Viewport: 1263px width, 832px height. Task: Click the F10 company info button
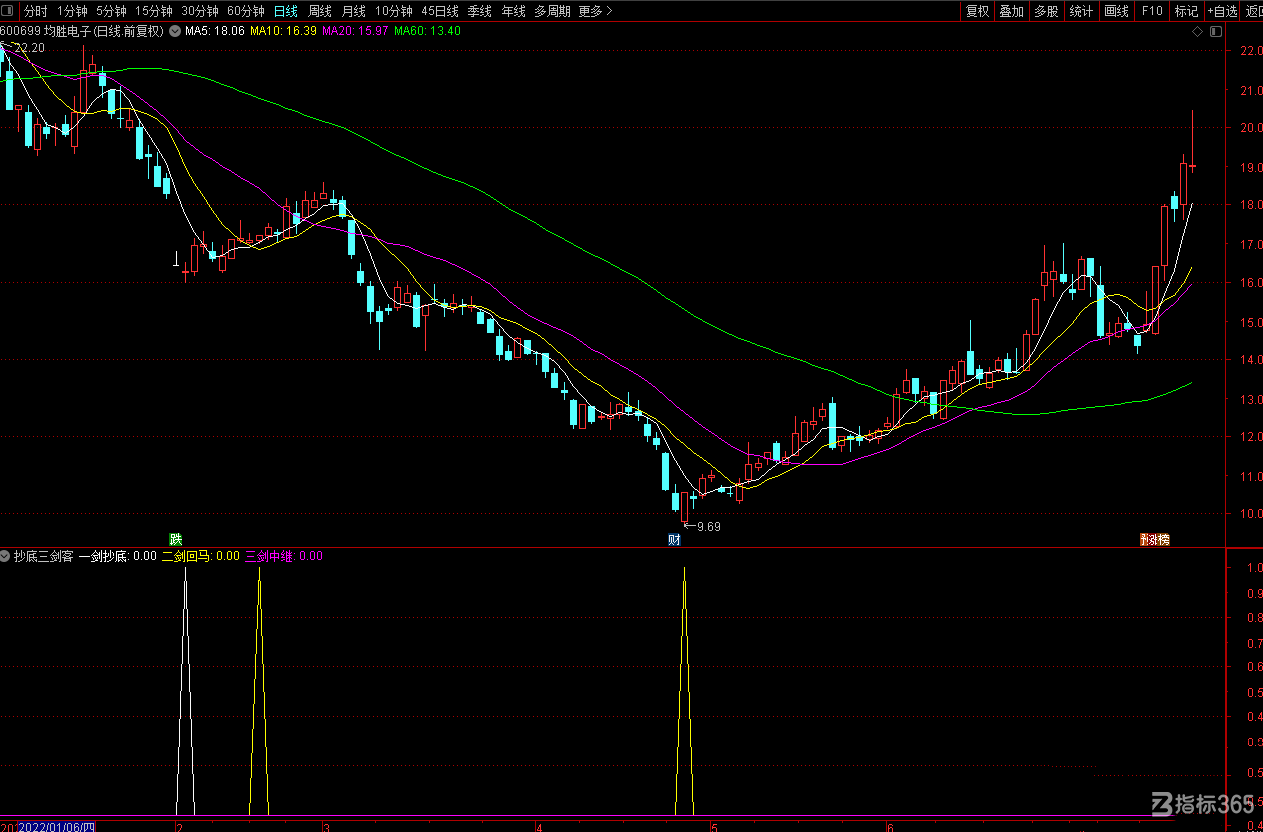(x=1152, y=11)
